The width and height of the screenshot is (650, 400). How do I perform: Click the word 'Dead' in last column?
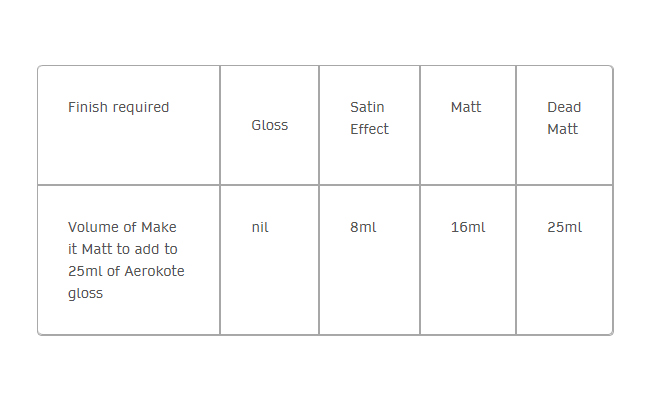pyautogui.click(x=564, y=107)
